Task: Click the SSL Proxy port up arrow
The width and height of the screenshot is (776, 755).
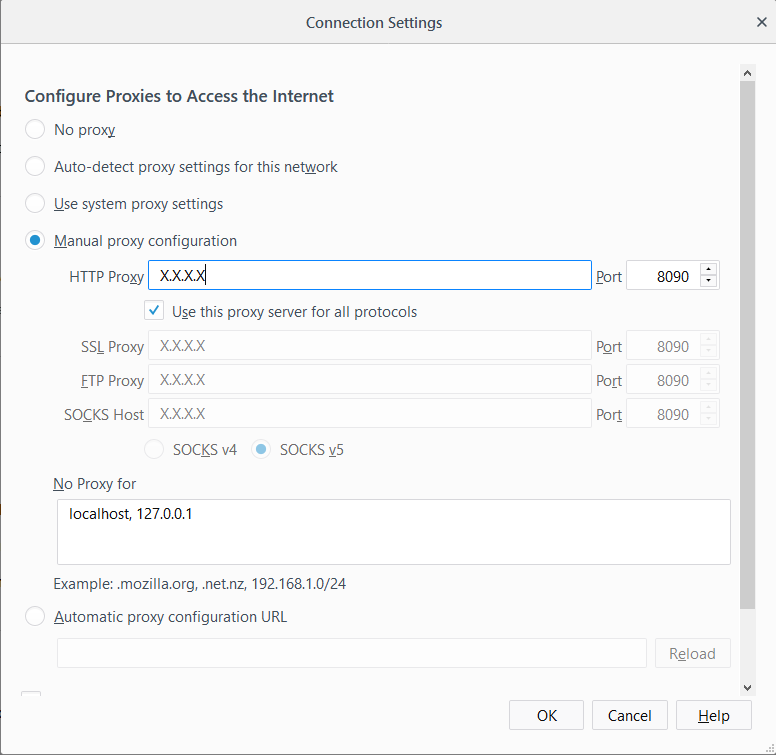Action: pos(708,339)
